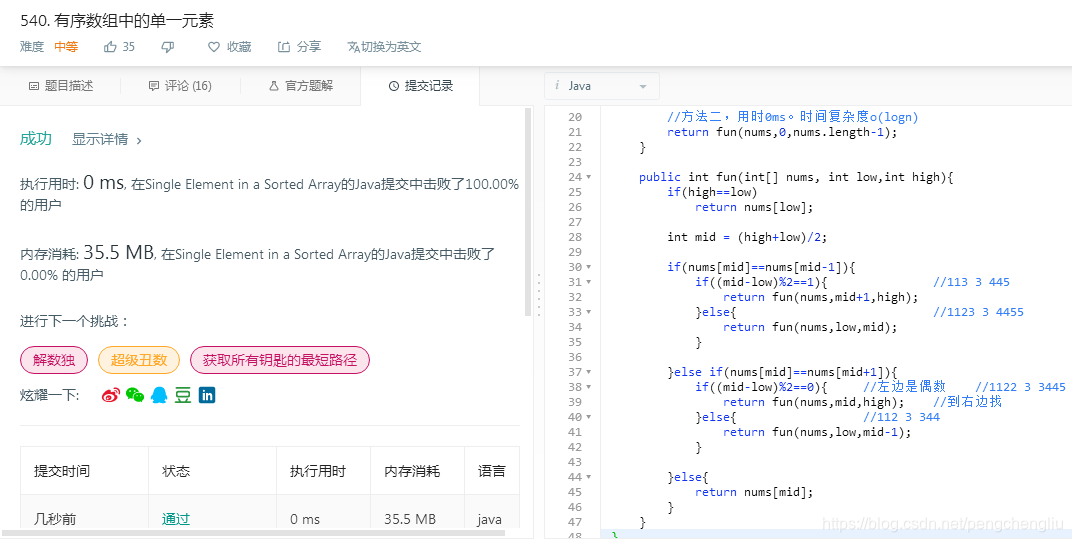This screenshot has height=542, width=1072.
Task: Click the 分享 share icon
Action: pyautogui.click(x=284, y=46)
